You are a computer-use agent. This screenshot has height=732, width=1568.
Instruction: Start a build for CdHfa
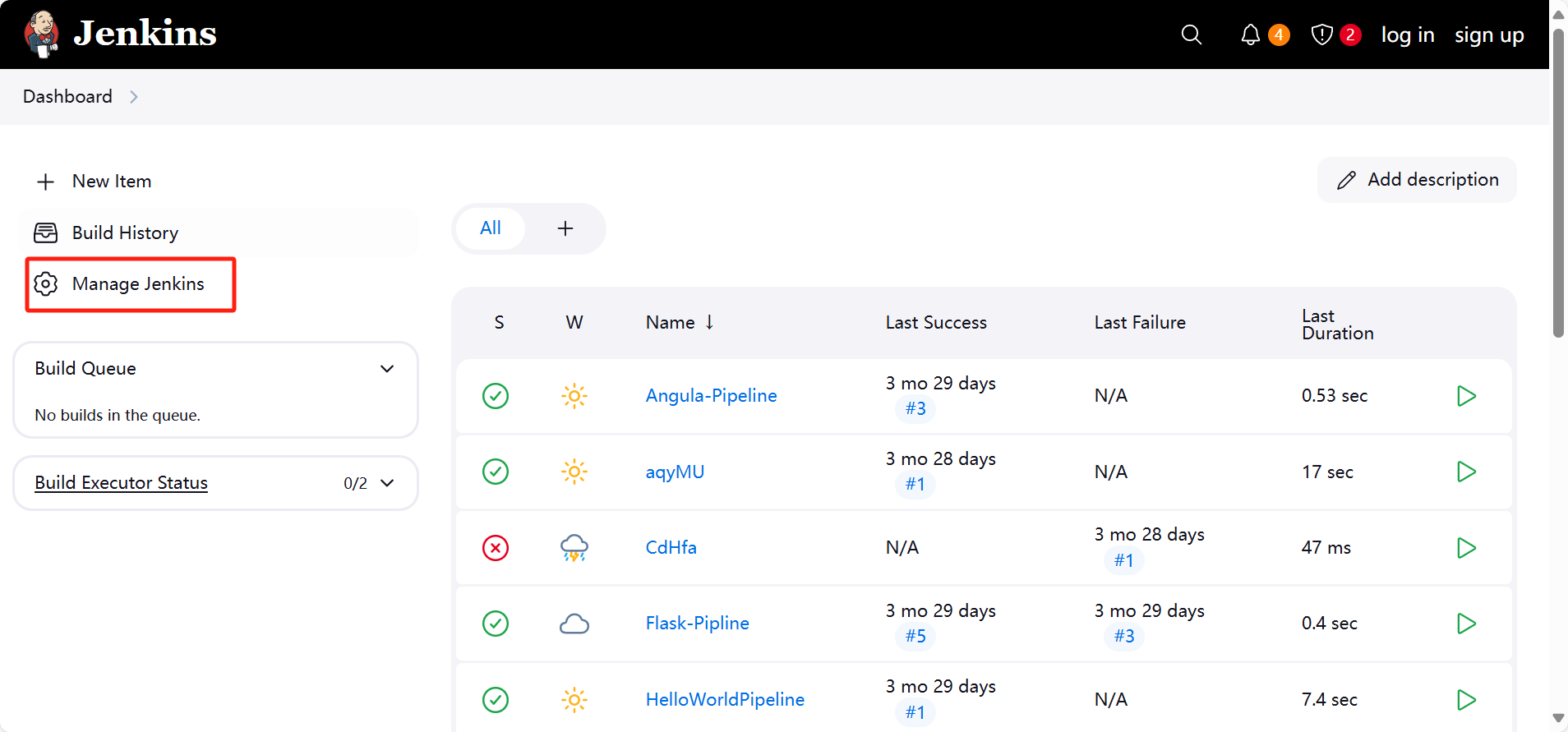pyautogui.click(x=1466, y=548)
